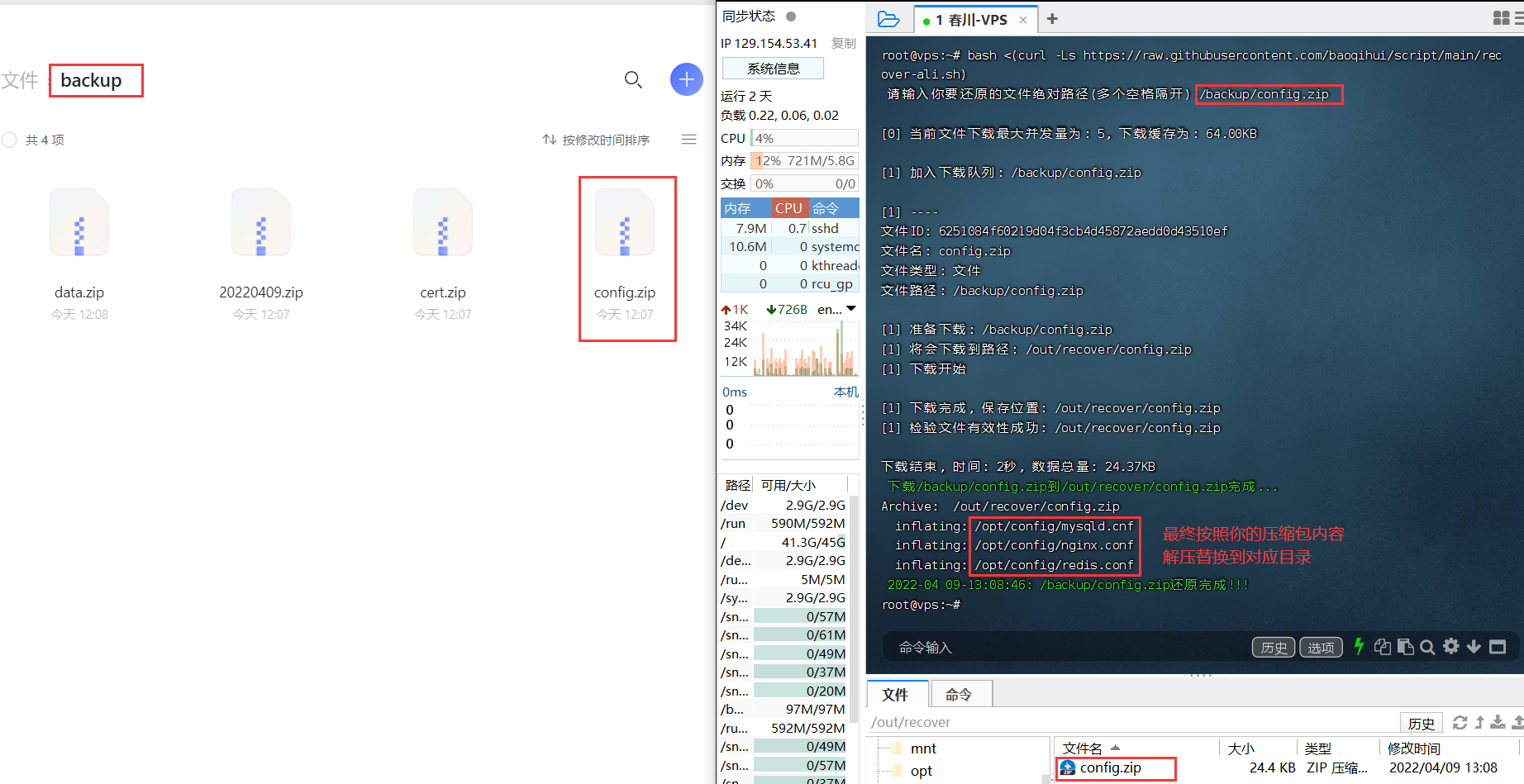Click the copy icon in the terminal toolbar
1524x784 pixels.
click(1383, 647)
